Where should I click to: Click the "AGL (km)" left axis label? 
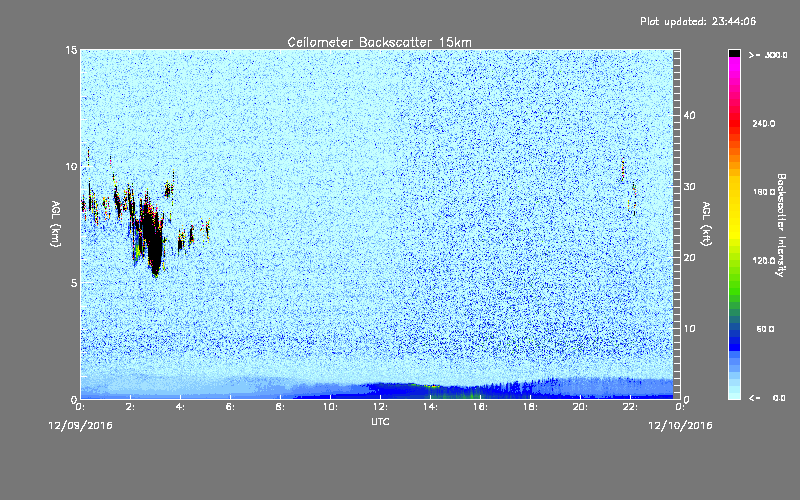pyautogui.click(x=56, y=223)
